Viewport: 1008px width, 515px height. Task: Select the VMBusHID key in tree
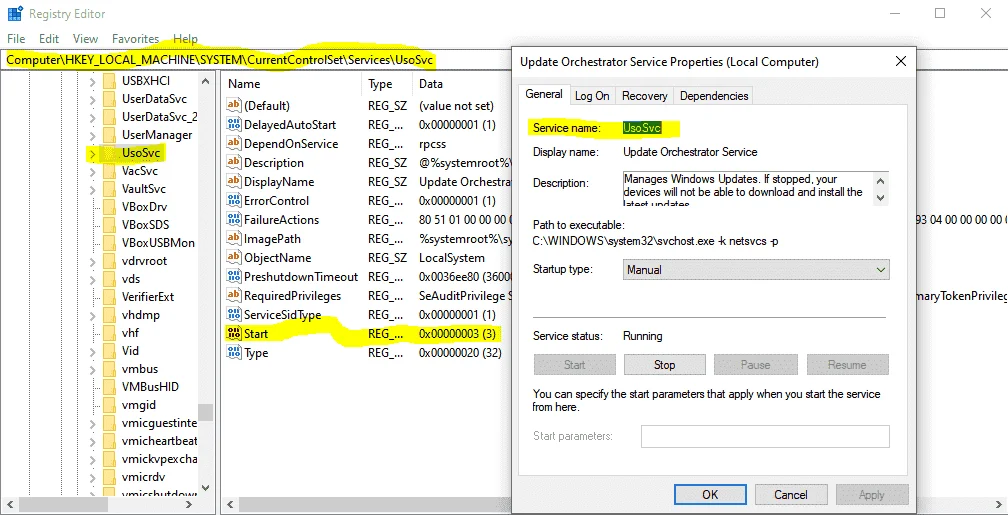150,387
